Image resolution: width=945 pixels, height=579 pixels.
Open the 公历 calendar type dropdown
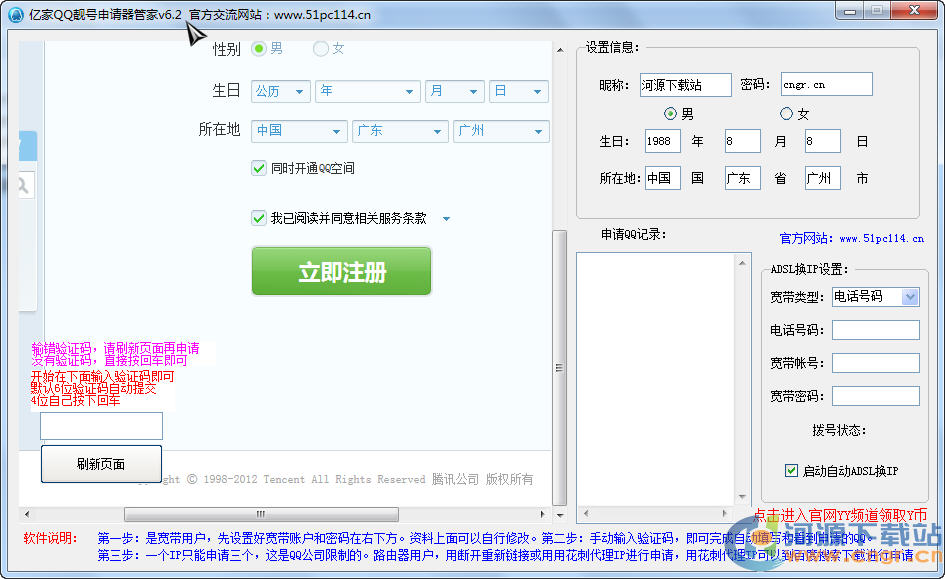[281, 91]
